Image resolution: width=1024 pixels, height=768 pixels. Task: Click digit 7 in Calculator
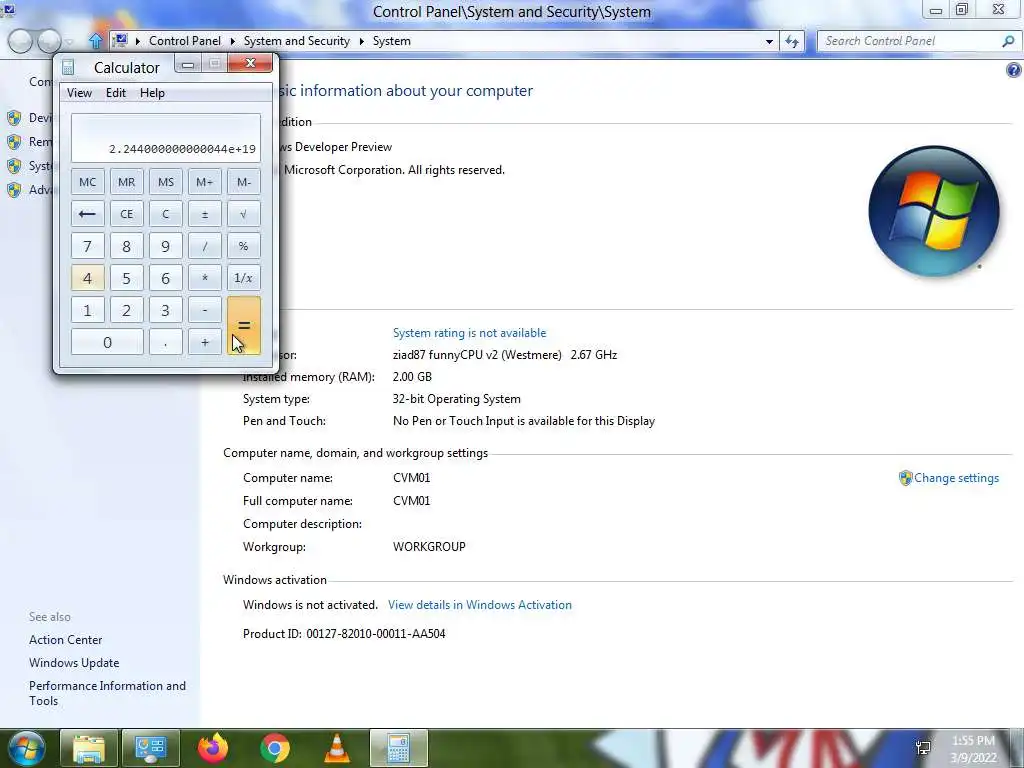88,246
